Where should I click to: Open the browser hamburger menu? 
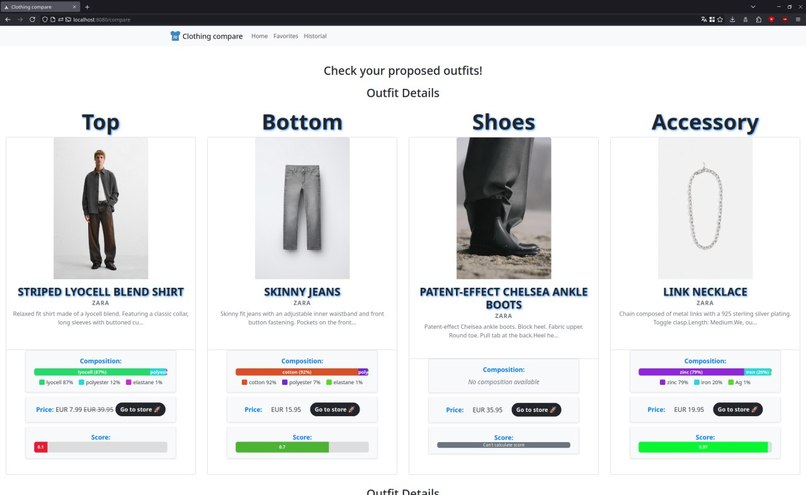pos(798,20)
